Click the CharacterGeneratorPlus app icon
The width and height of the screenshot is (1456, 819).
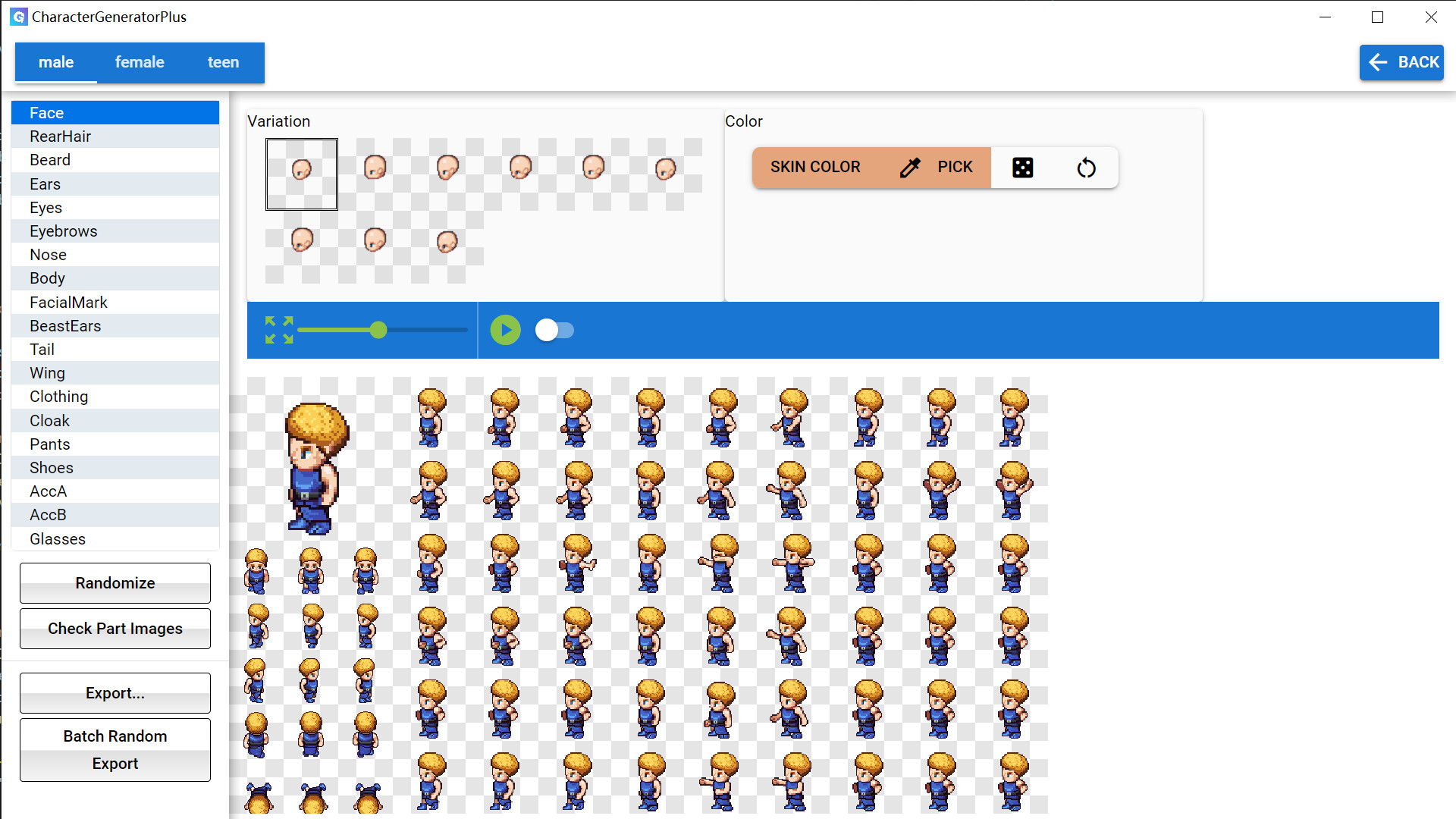(x=18, y=16)
